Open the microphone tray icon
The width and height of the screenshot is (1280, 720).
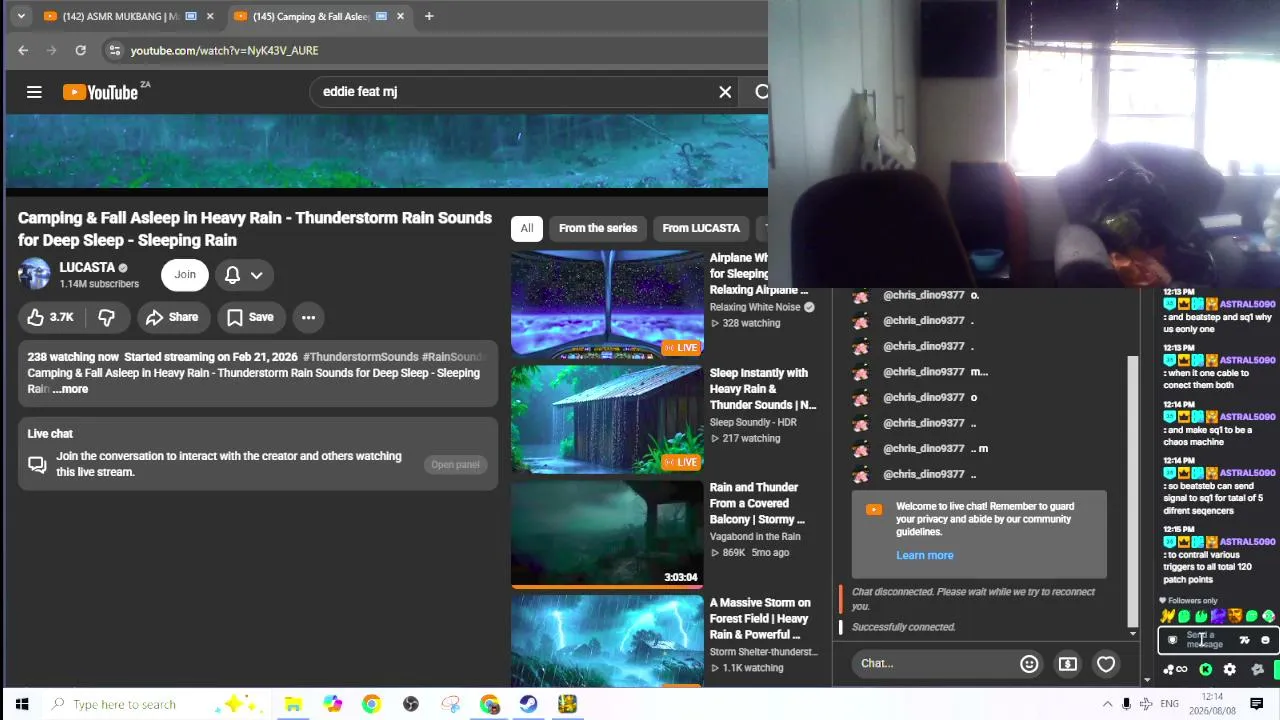[x=1127, y=704]
